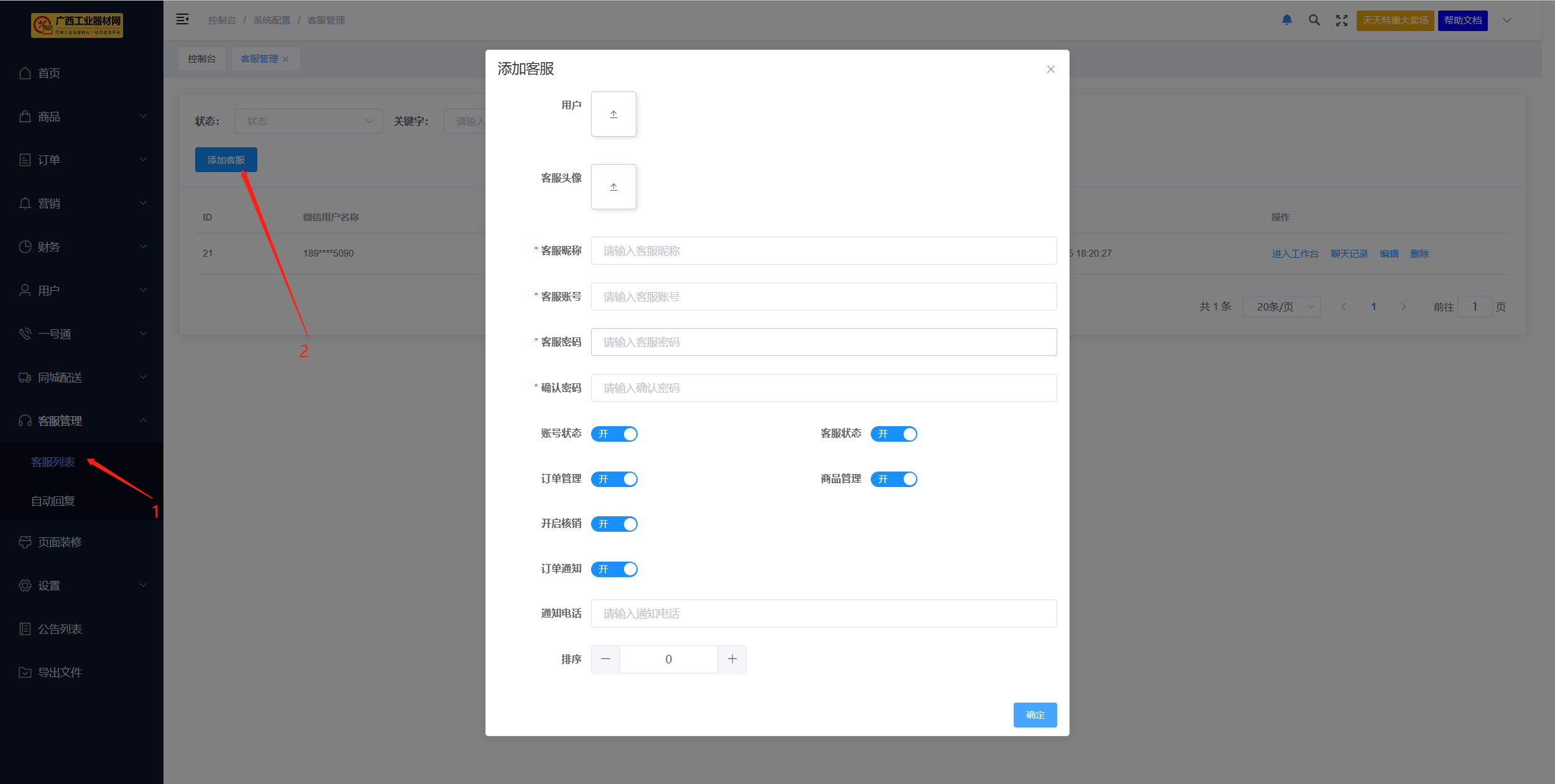Turn off the 账号状态 switch

coord(614,434)
